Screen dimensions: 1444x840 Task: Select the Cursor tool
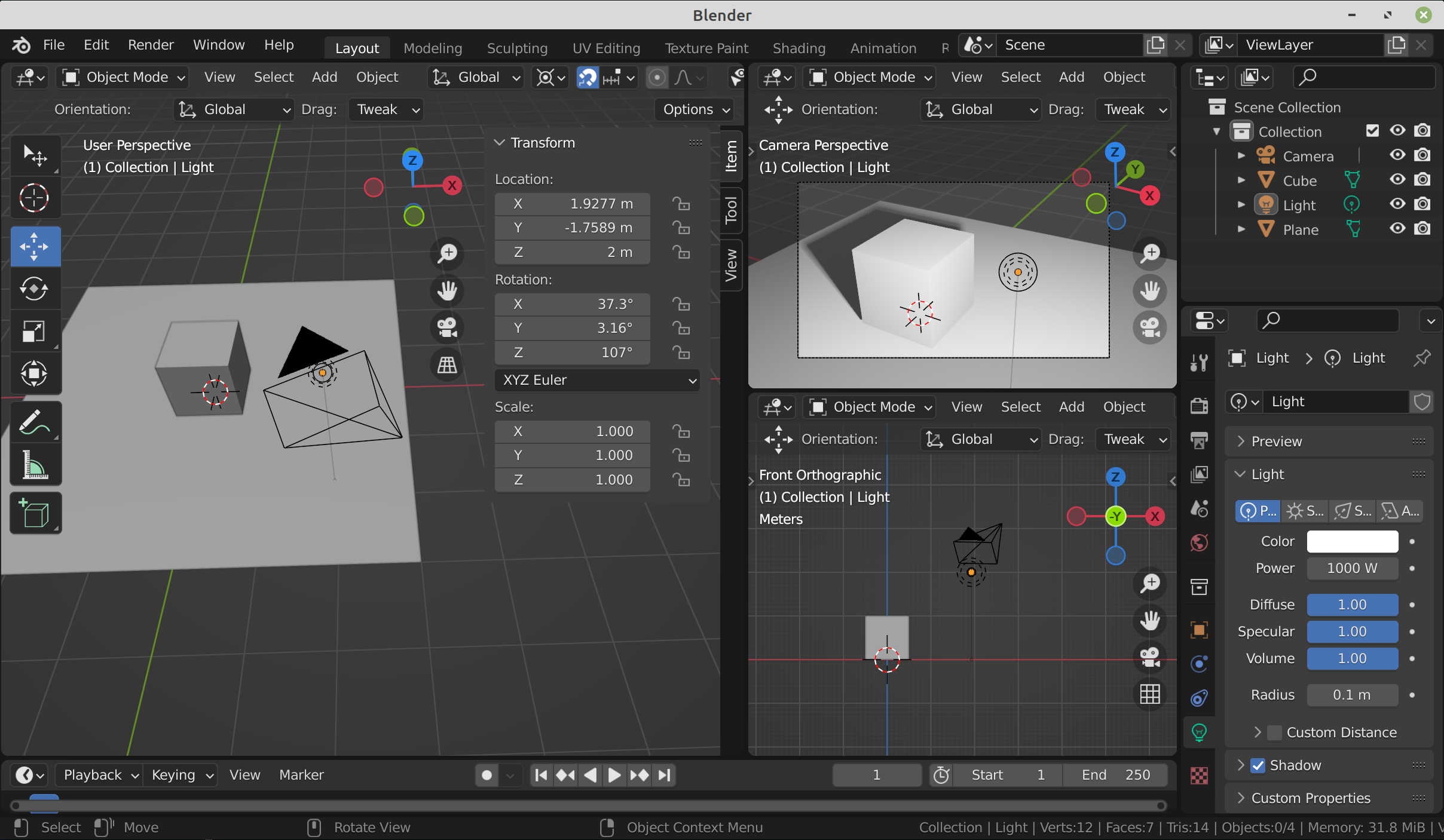point(35,198)
